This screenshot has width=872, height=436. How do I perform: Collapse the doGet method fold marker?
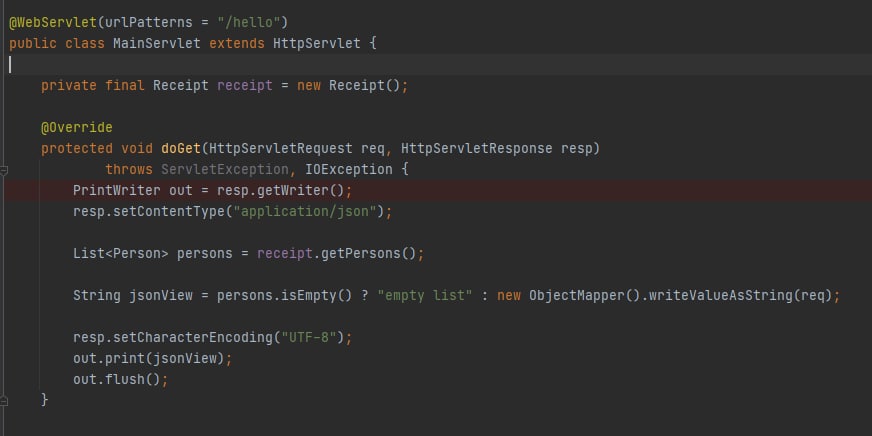click(4, 170)
